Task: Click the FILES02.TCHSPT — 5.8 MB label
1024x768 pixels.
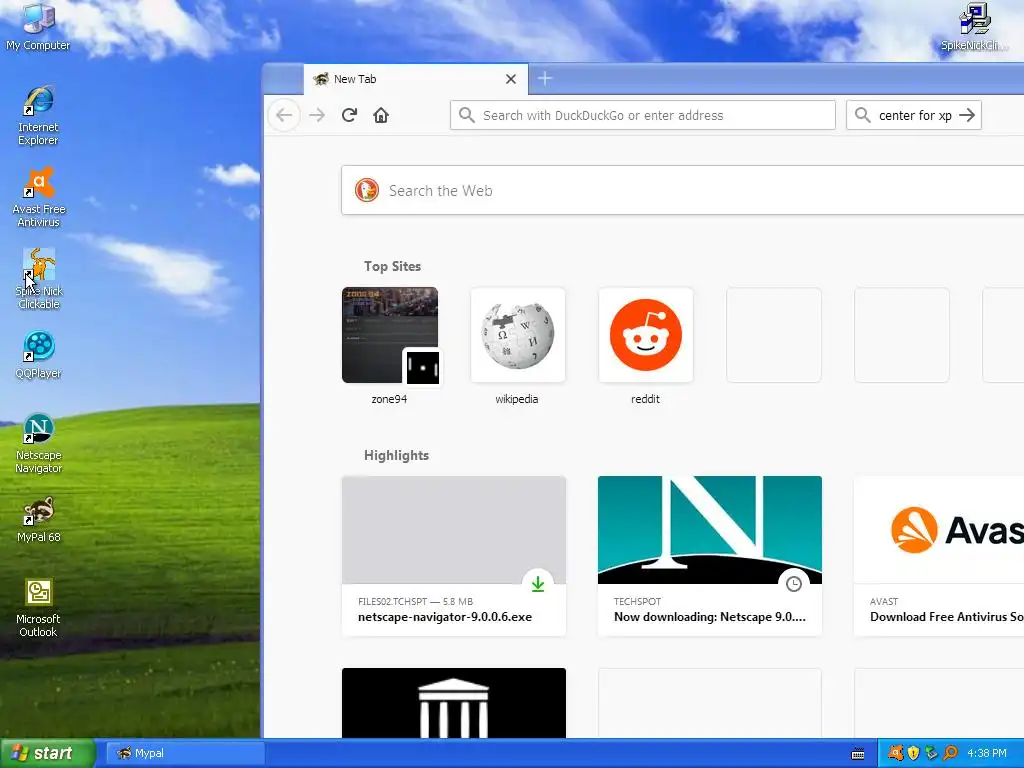Action: (x=415, y=601)
